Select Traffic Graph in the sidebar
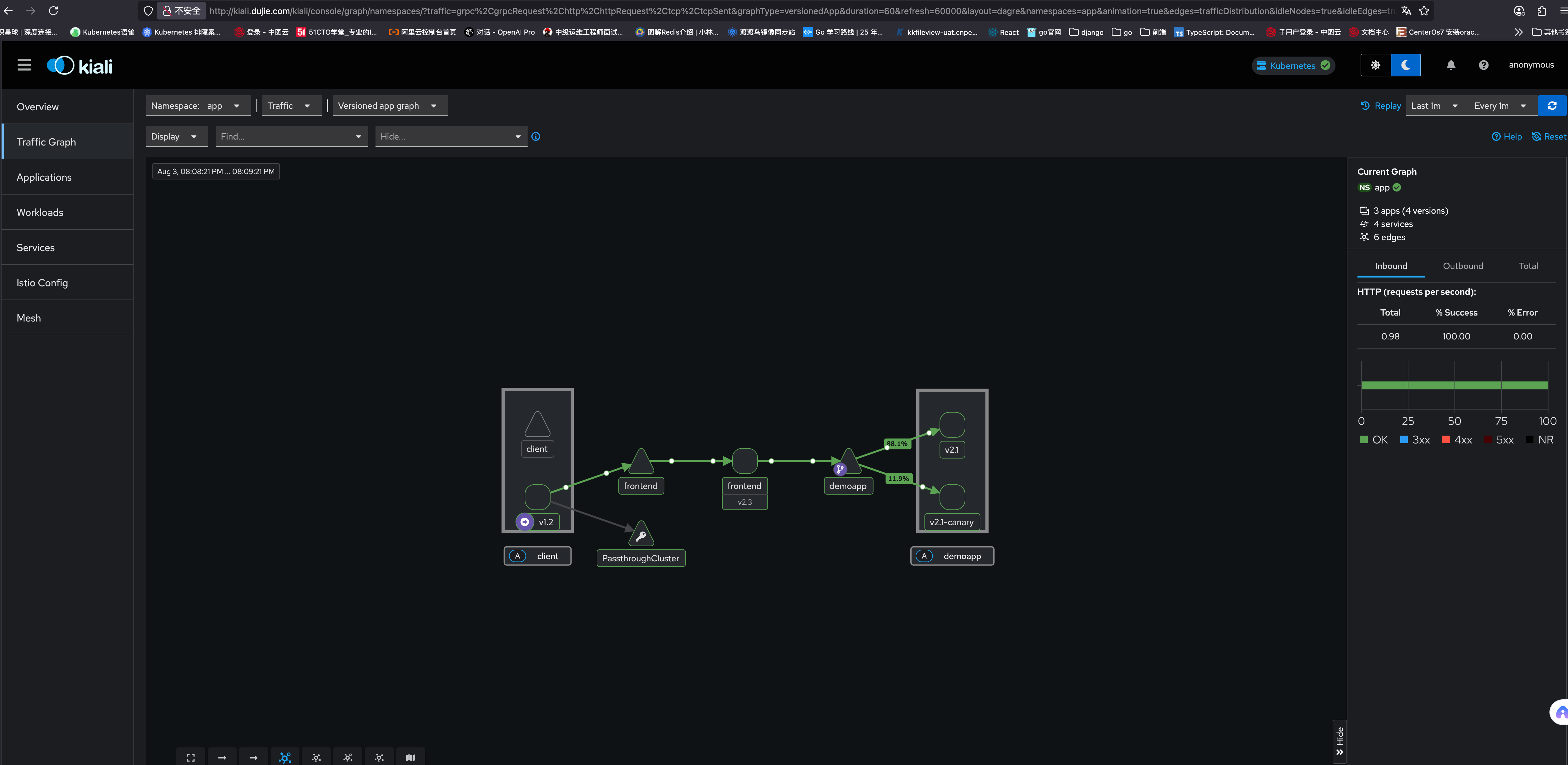Screen dimensions: 1568x765 click(x=68, y=142)
